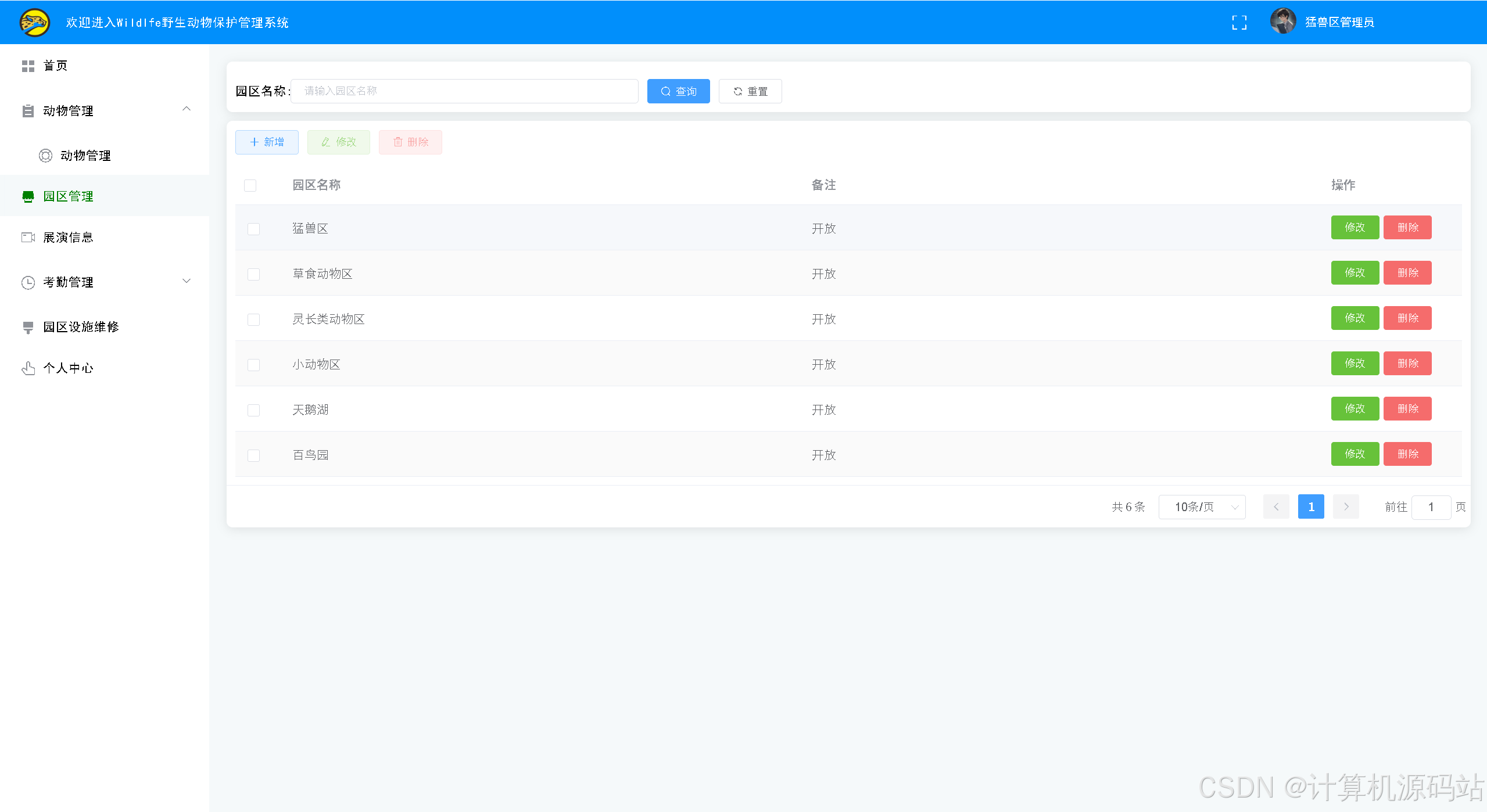Click the 共 6 条 total count

pos(1128,508)
